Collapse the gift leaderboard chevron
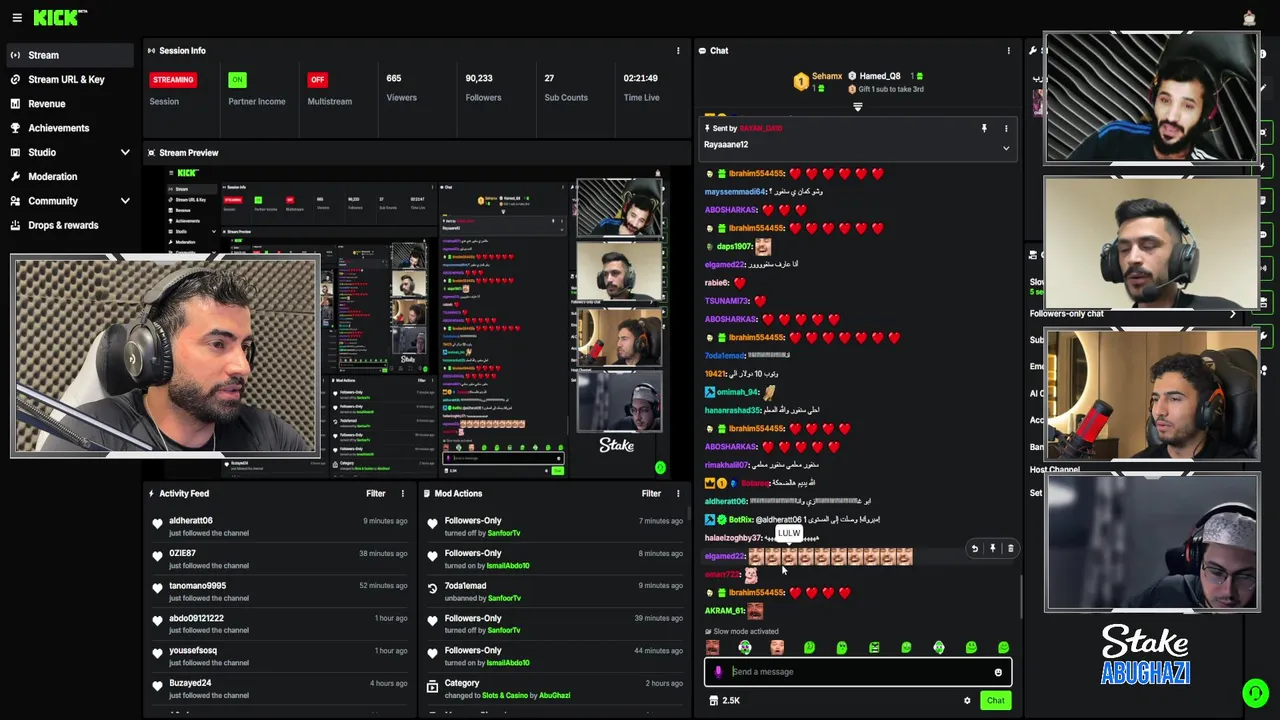Image resolution: width=1280 pixels, height=720 pixels. click(857, 106)
